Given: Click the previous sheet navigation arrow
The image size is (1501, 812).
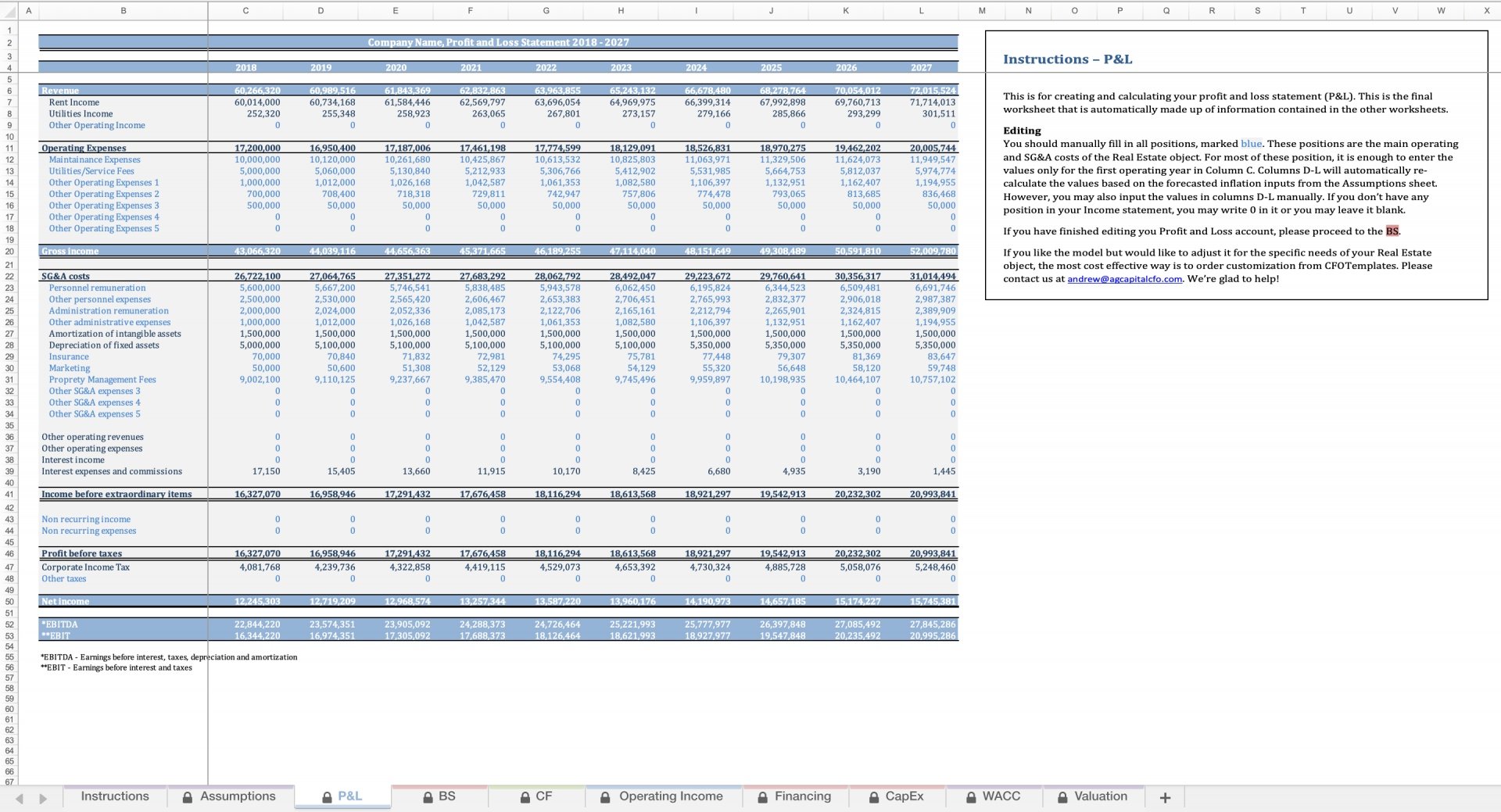Looking at the screenshot, I should tap(20, 799).
